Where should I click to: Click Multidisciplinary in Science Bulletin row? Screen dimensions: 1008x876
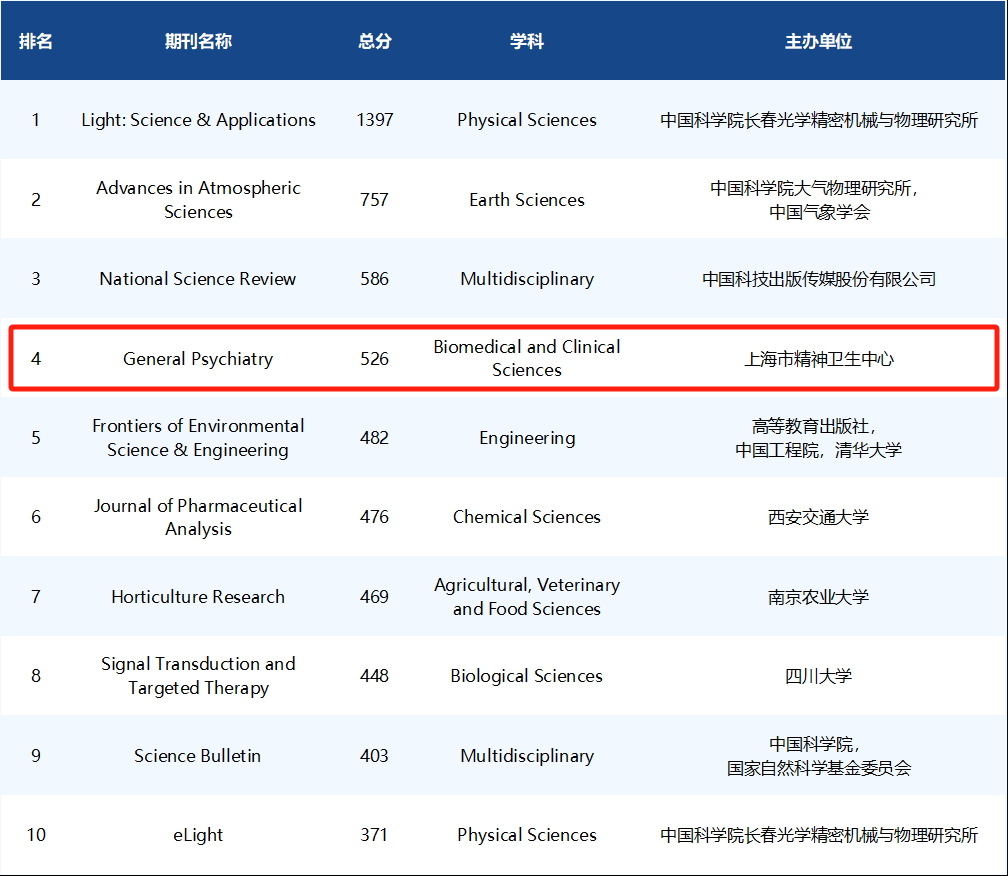pos(526,756)
